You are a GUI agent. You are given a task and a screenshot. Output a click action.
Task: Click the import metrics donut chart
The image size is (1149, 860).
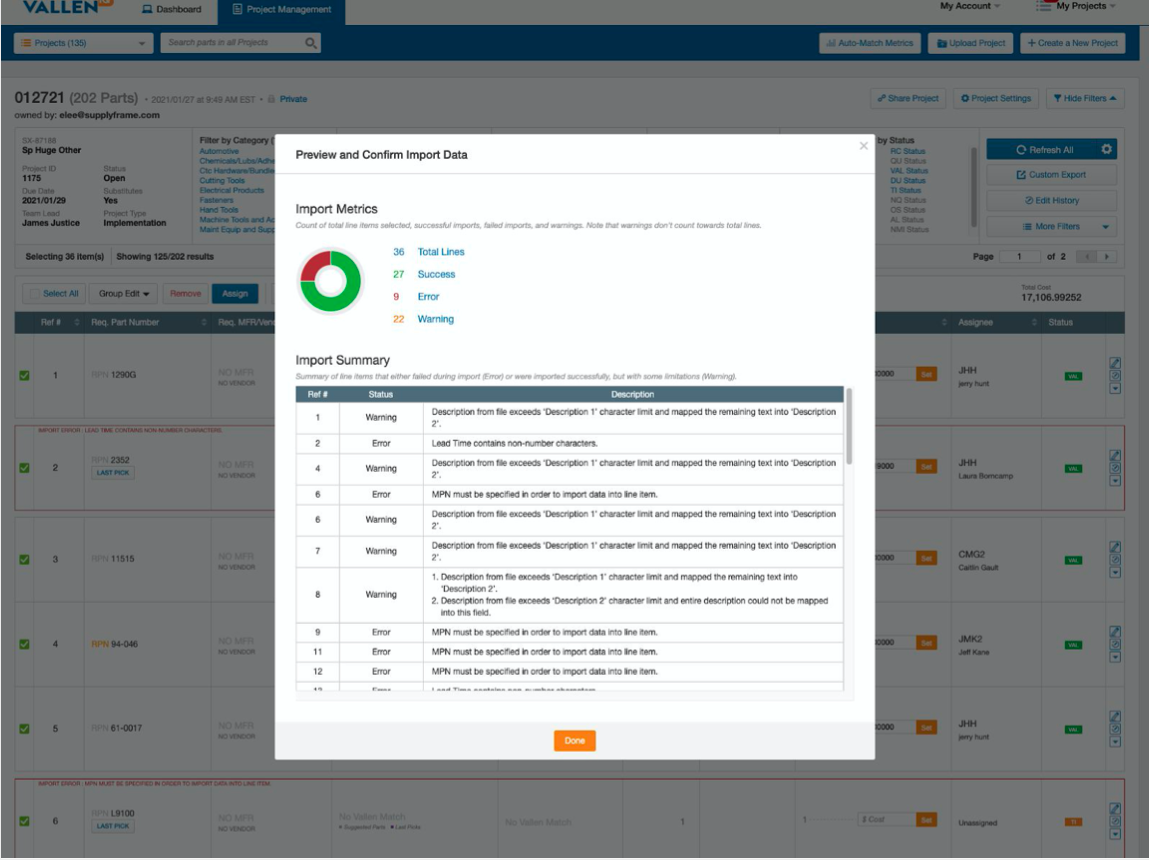tap(330, 281)
